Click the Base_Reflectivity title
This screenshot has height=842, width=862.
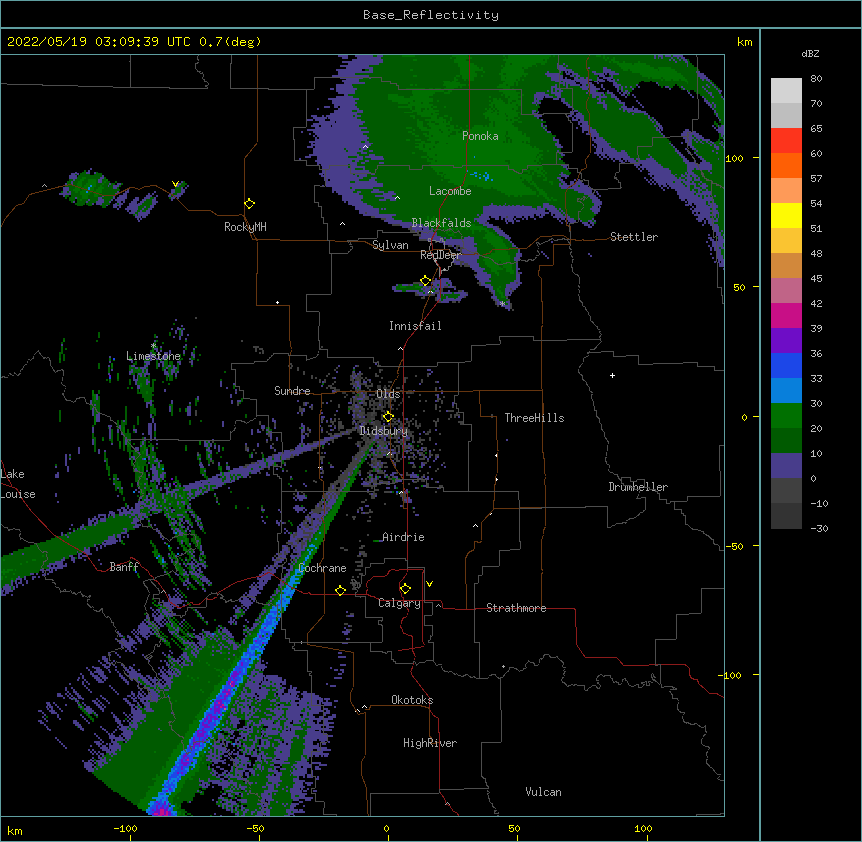[431, 15]
